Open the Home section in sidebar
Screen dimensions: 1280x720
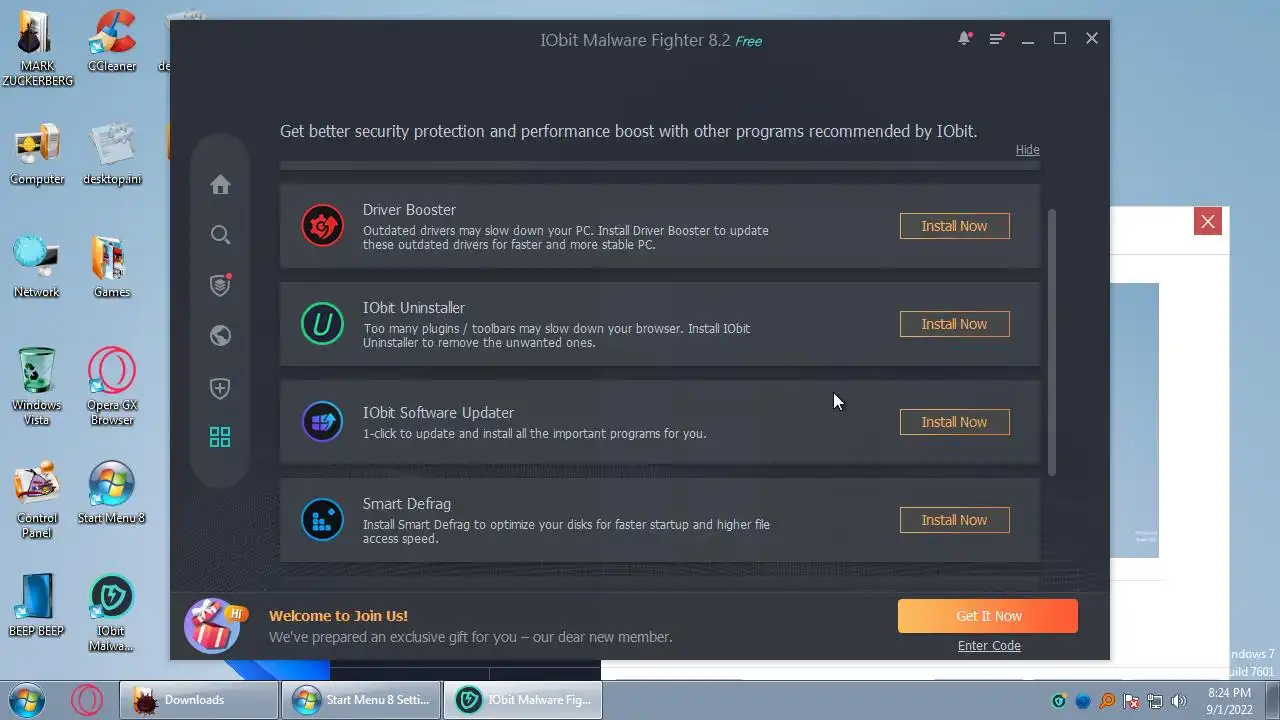pyautogui.click(x=220, y=185)
